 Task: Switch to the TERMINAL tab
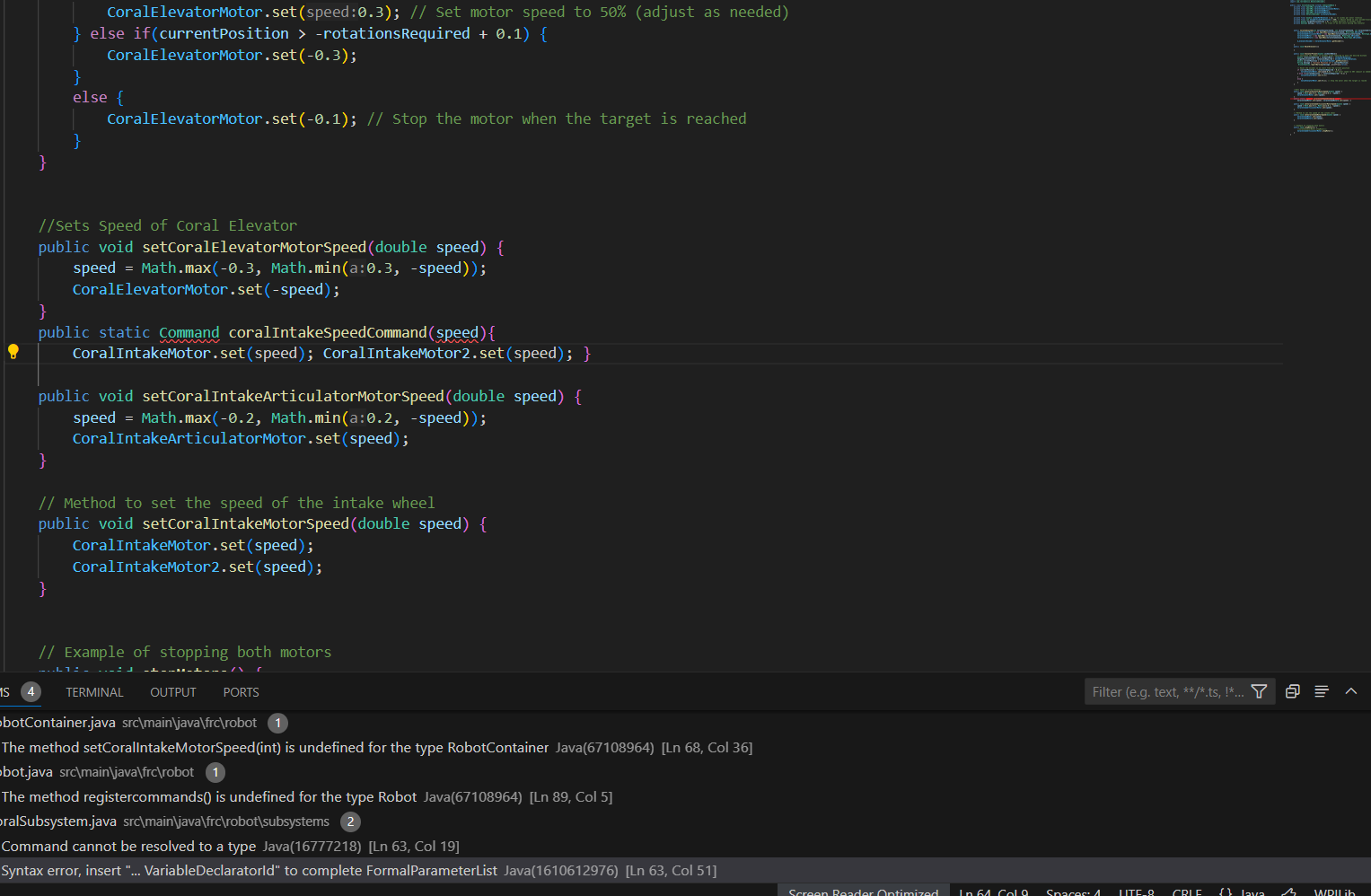93,691
